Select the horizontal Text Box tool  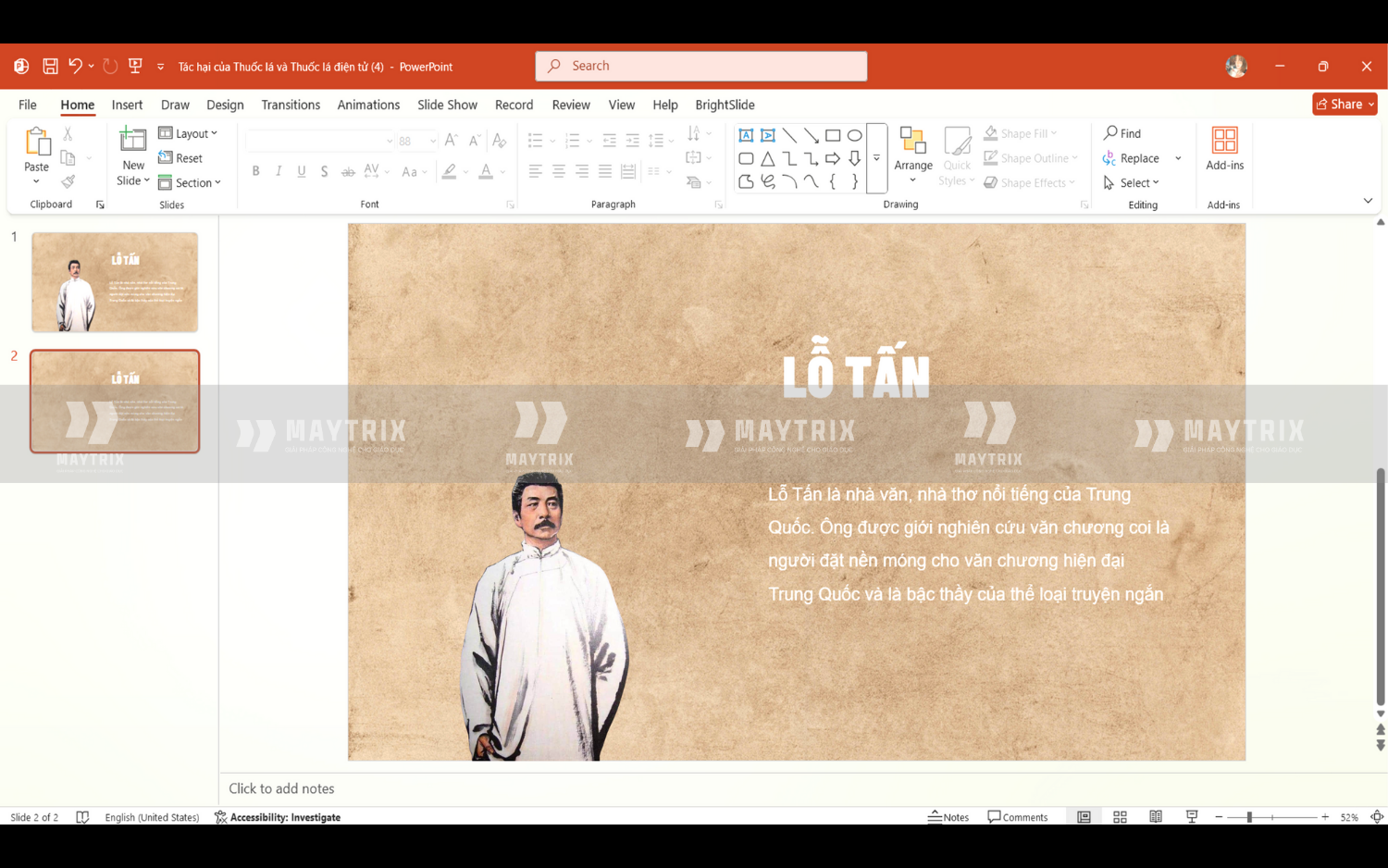click(746, 135)
